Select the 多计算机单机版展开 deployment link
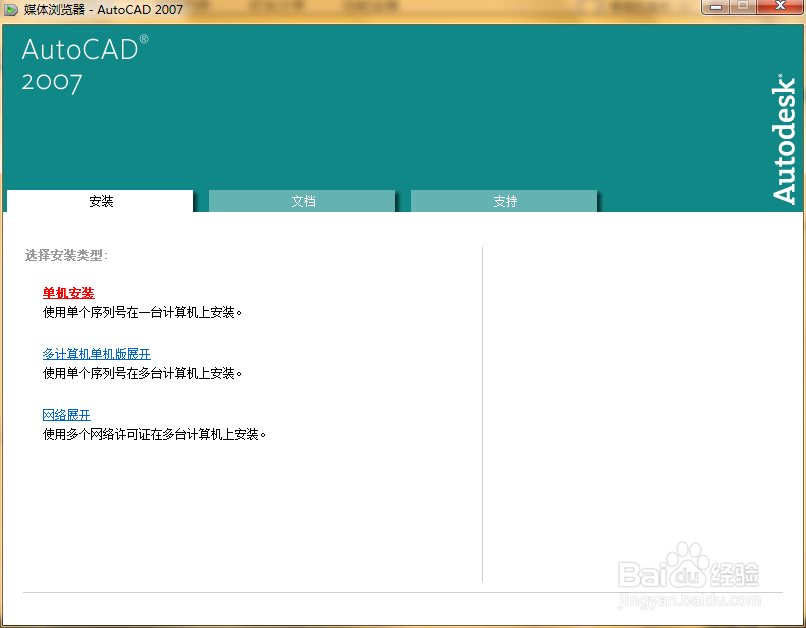This screenshot has width=806, height=628. (x=95, y=353)
